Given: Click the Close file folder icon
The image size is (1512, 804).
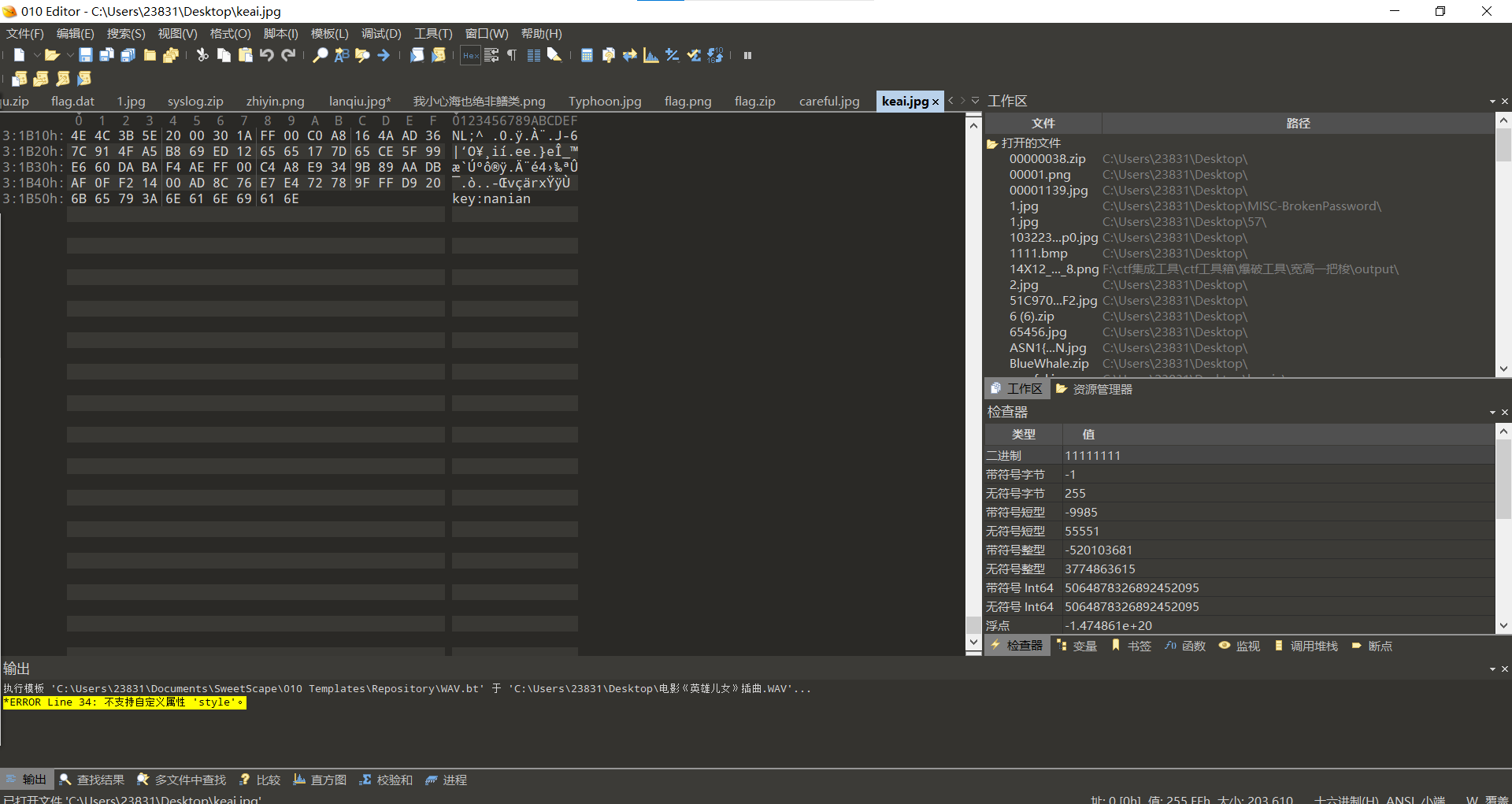Looking at the screenshot, I should pyautogui.click(x=150, y=55).
